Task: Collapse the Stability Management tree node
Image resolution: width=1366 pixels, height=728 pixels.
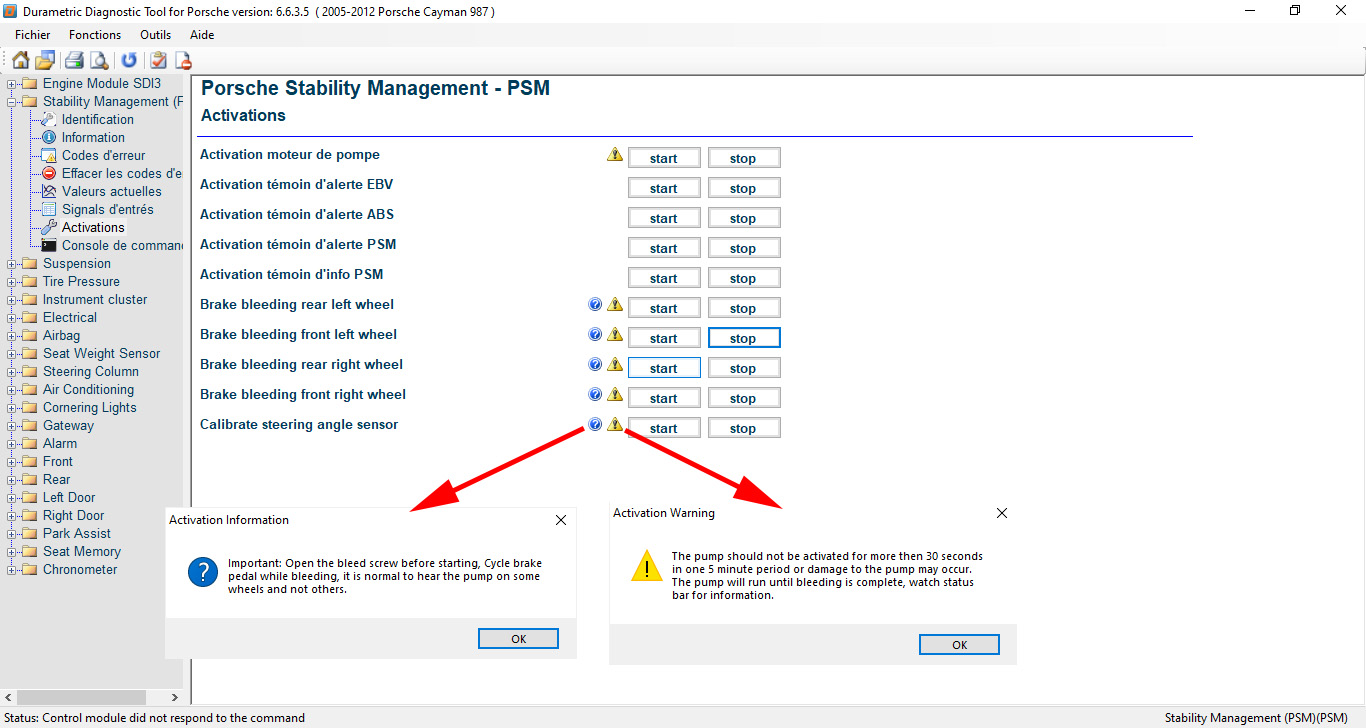Action: coord(11,102)
